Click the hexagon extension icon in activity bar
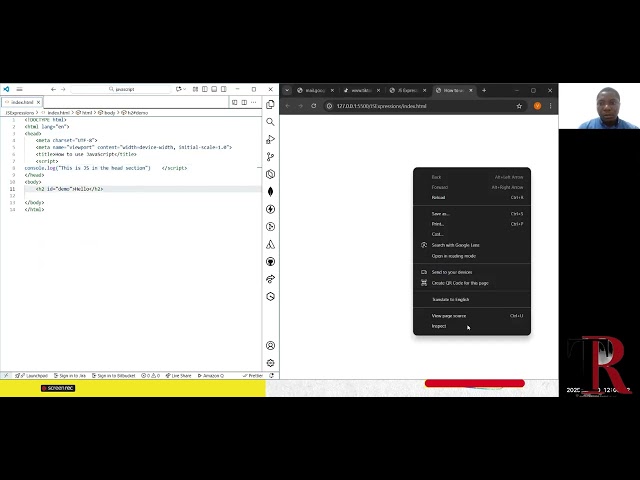The image size is (640, 480). point(270,174)
